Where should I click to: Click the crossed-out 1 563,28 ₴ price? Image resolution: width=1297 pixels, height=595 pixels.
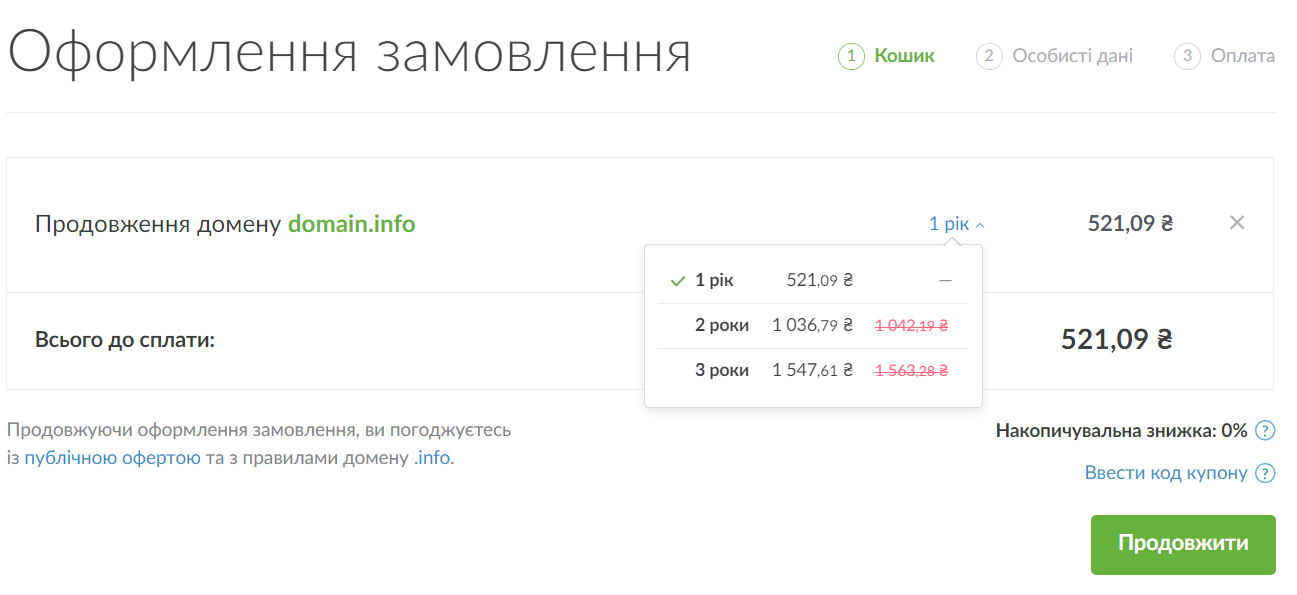[911, 370]
